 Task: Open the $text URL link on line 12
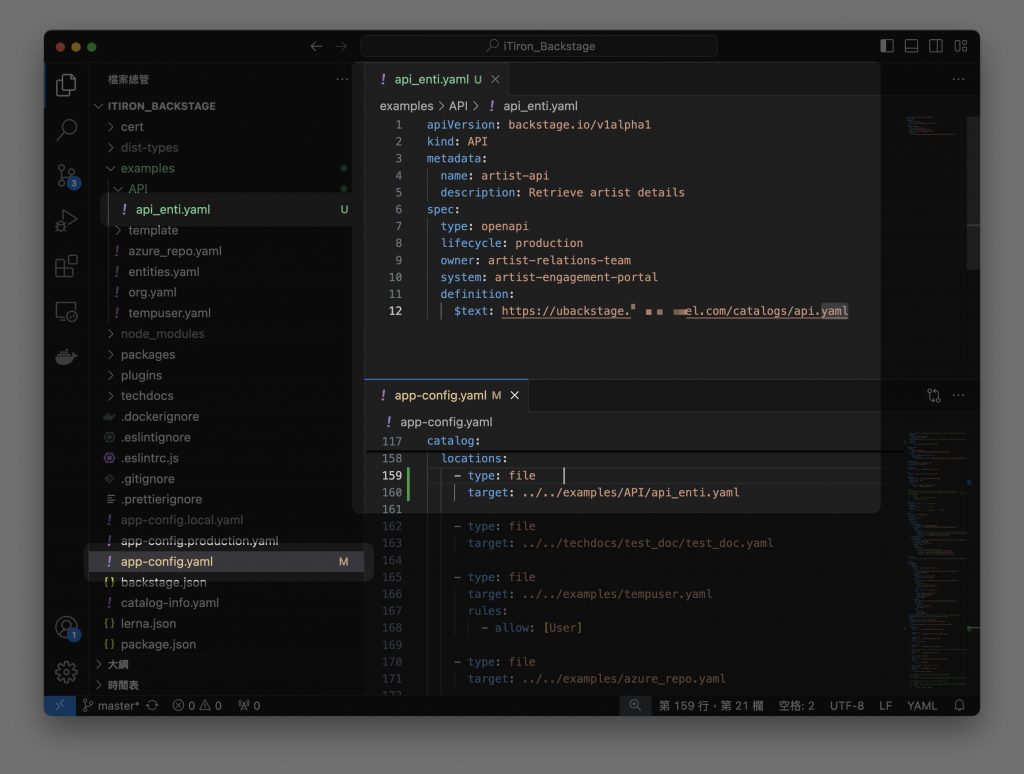[x=675, y=311]
